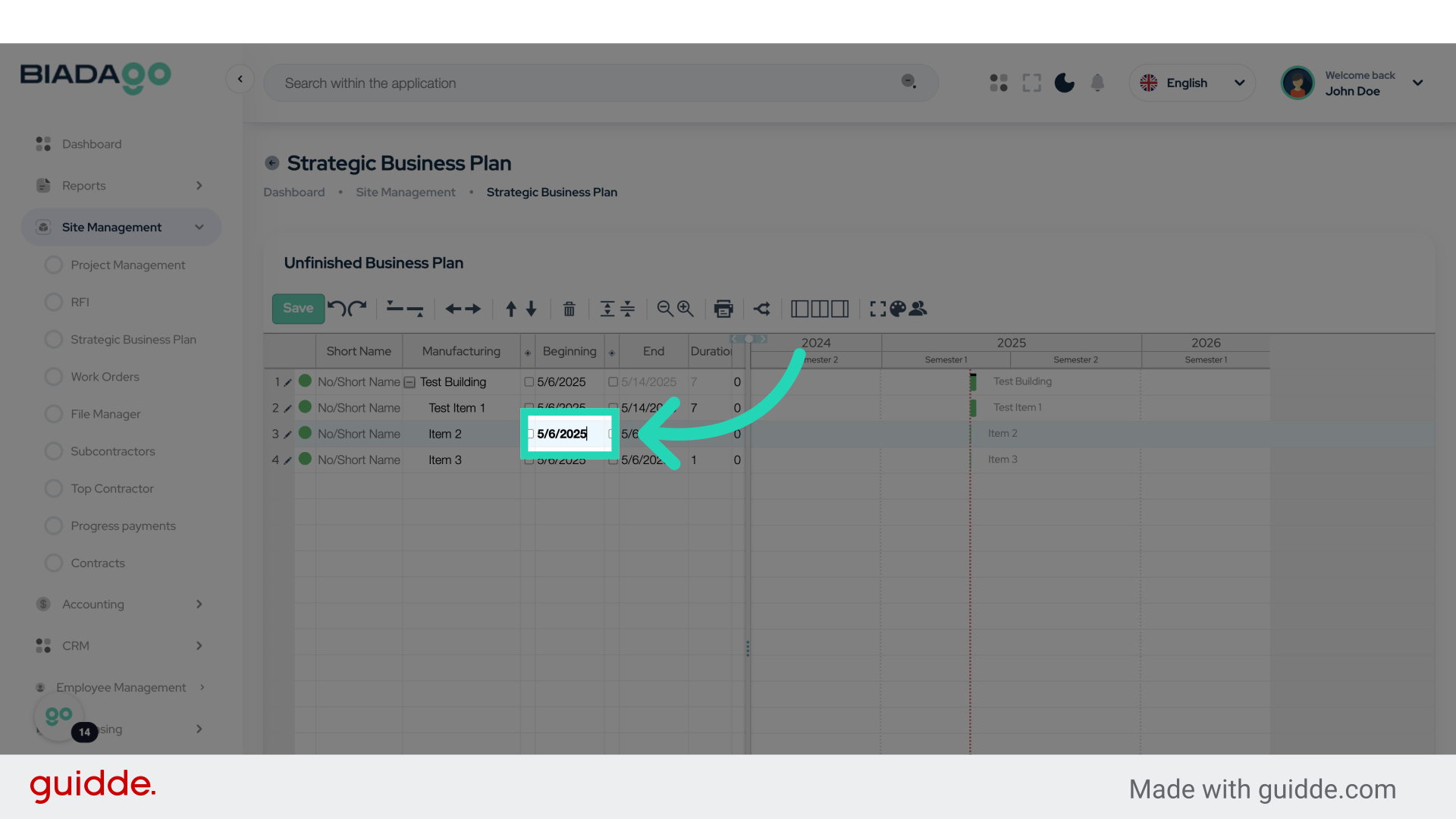The image size is (1456, 819).
Task: Toggle Test Building end milestone checkbox
Action: (x=613, y=382)
